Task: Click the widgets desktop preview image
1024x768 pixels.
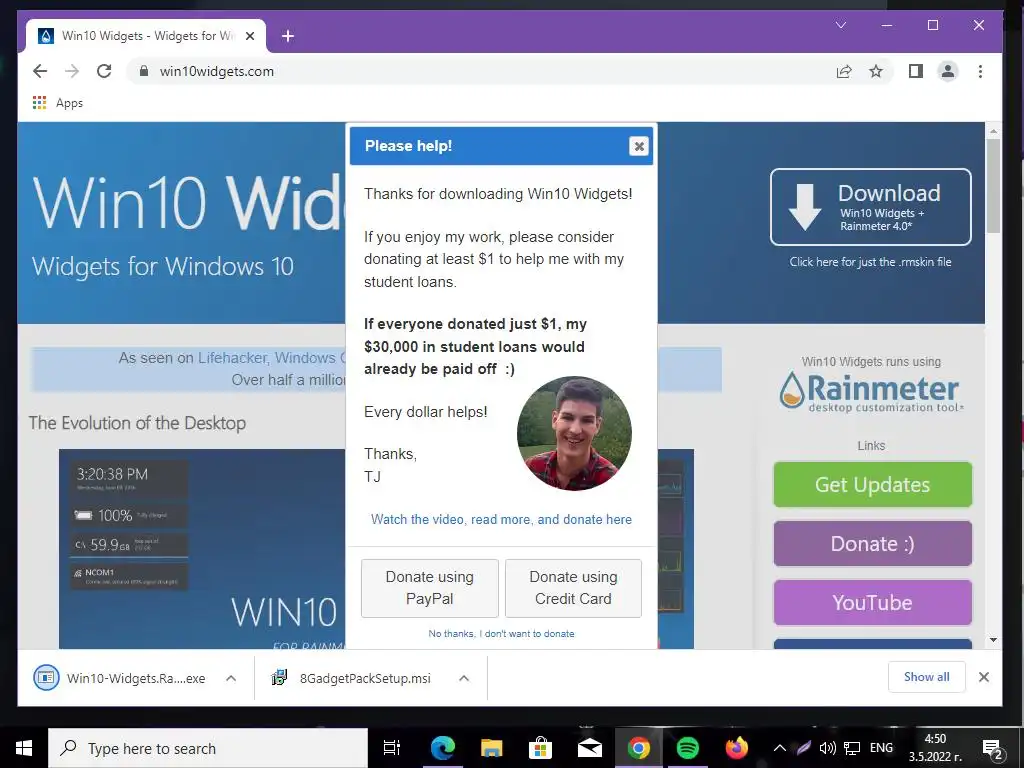Action: 202,549
